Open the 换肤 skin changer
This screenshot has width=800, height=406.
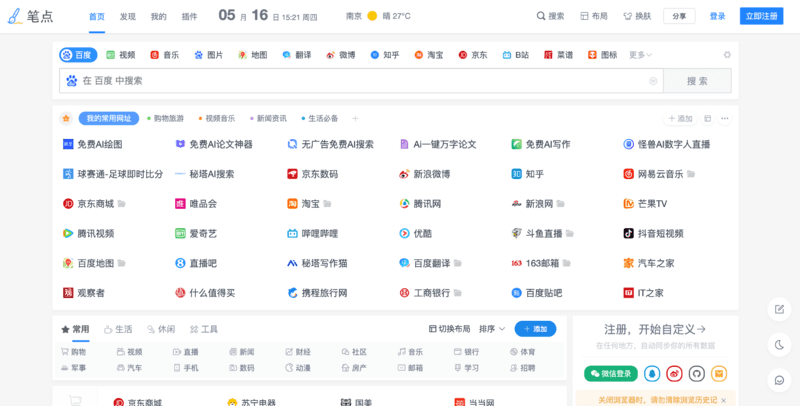pyautogui.click(x=637, y=16)
